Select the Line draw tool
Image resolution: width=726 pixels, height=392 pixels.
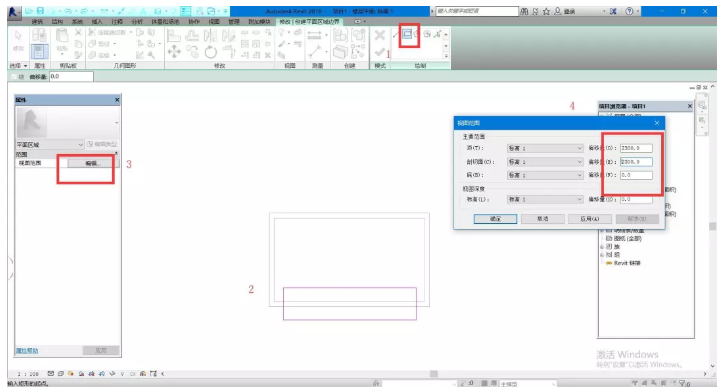(x=396, y=34)
